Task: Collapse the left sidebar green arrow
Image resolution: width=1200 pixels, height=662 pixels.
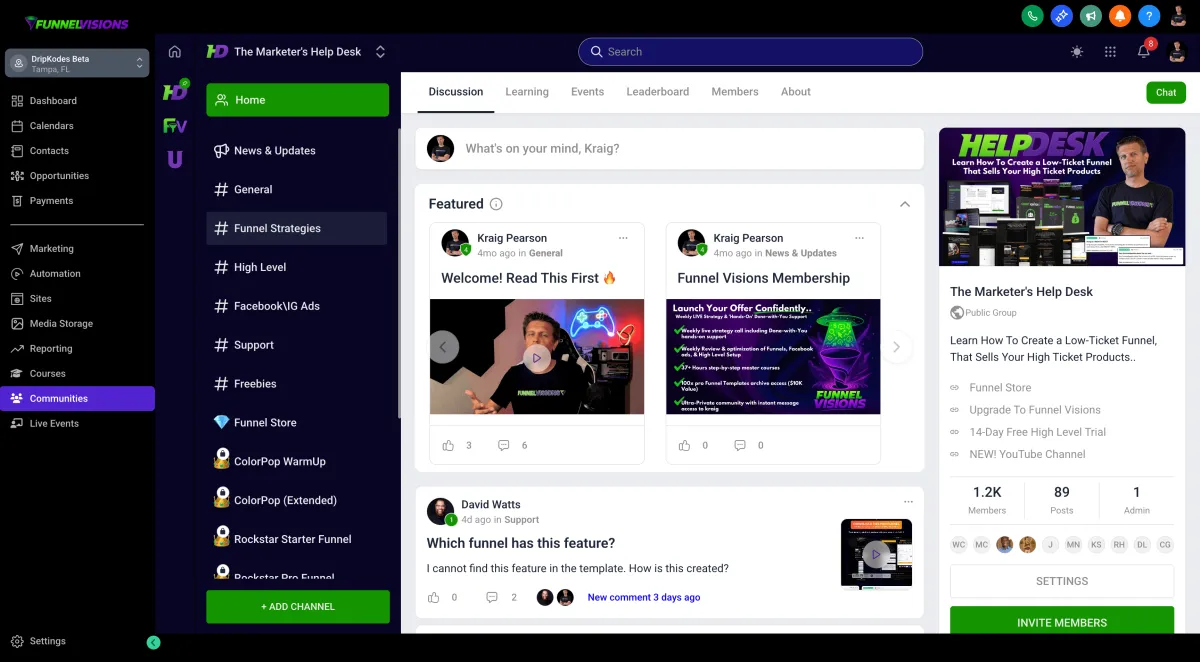Action: click(x=153, y=643)
